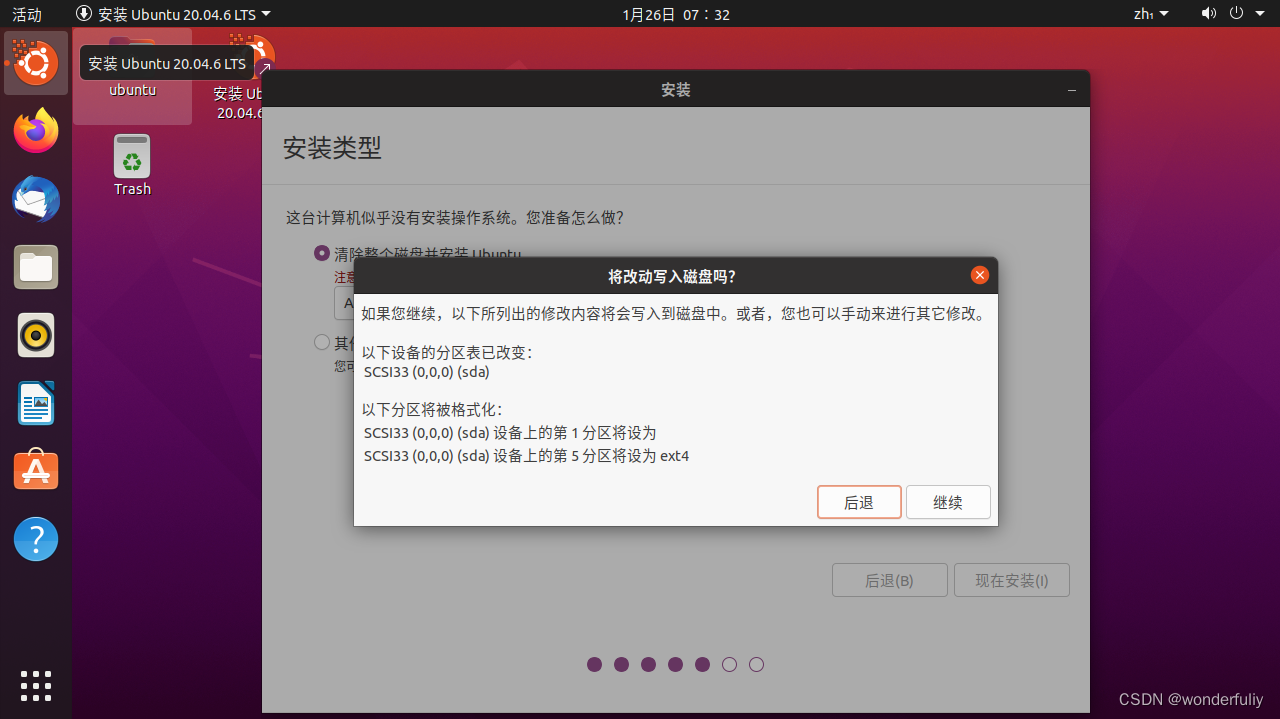Open the 活动 activities overview

point(27,14)
